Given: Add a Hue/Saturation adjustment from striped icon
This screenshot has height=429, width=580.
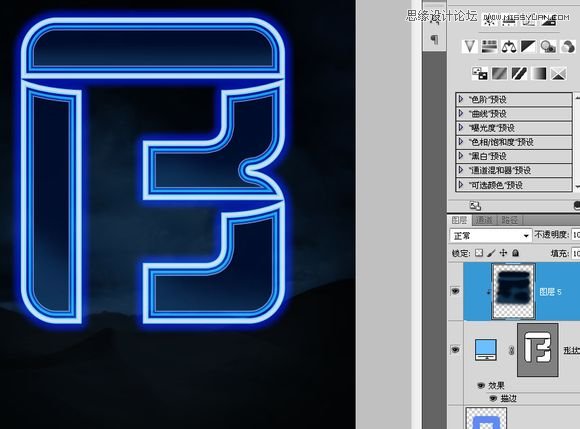Looking at the screenshot, I should [489, 47].
